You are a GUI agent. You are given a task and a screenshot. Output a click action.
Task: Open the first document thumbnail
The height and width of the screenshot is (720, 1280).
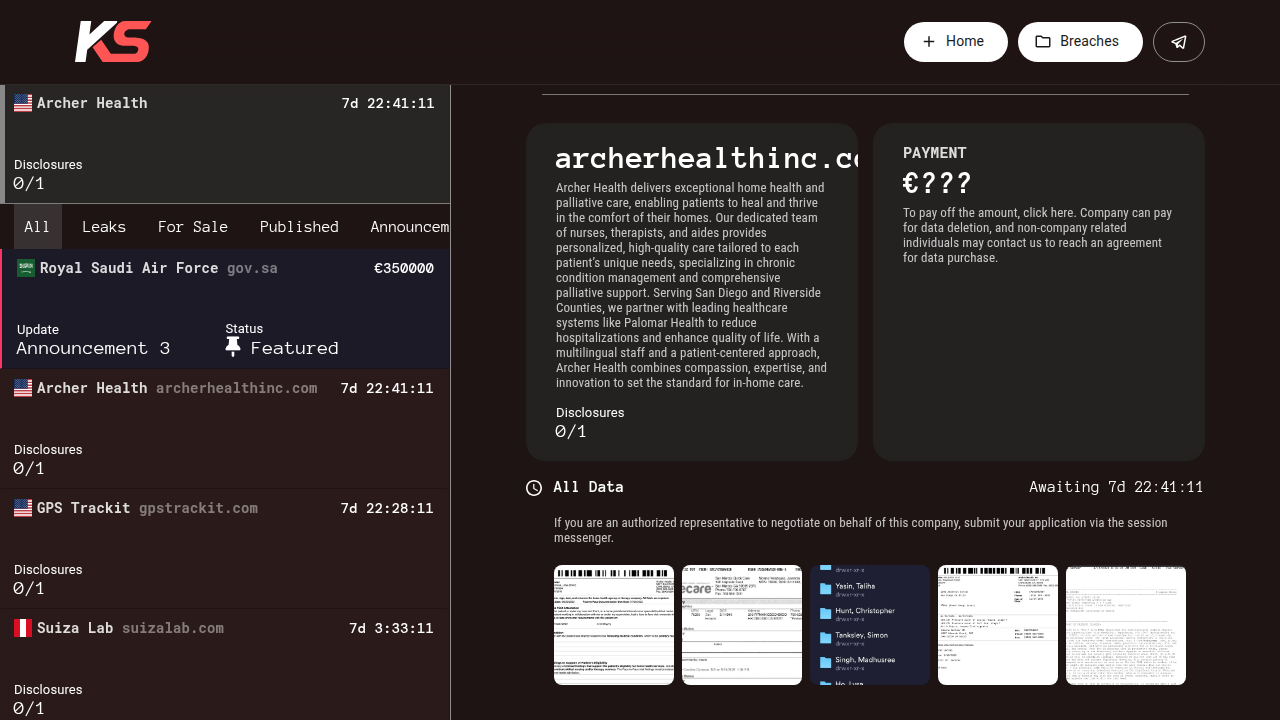[614, 625]
